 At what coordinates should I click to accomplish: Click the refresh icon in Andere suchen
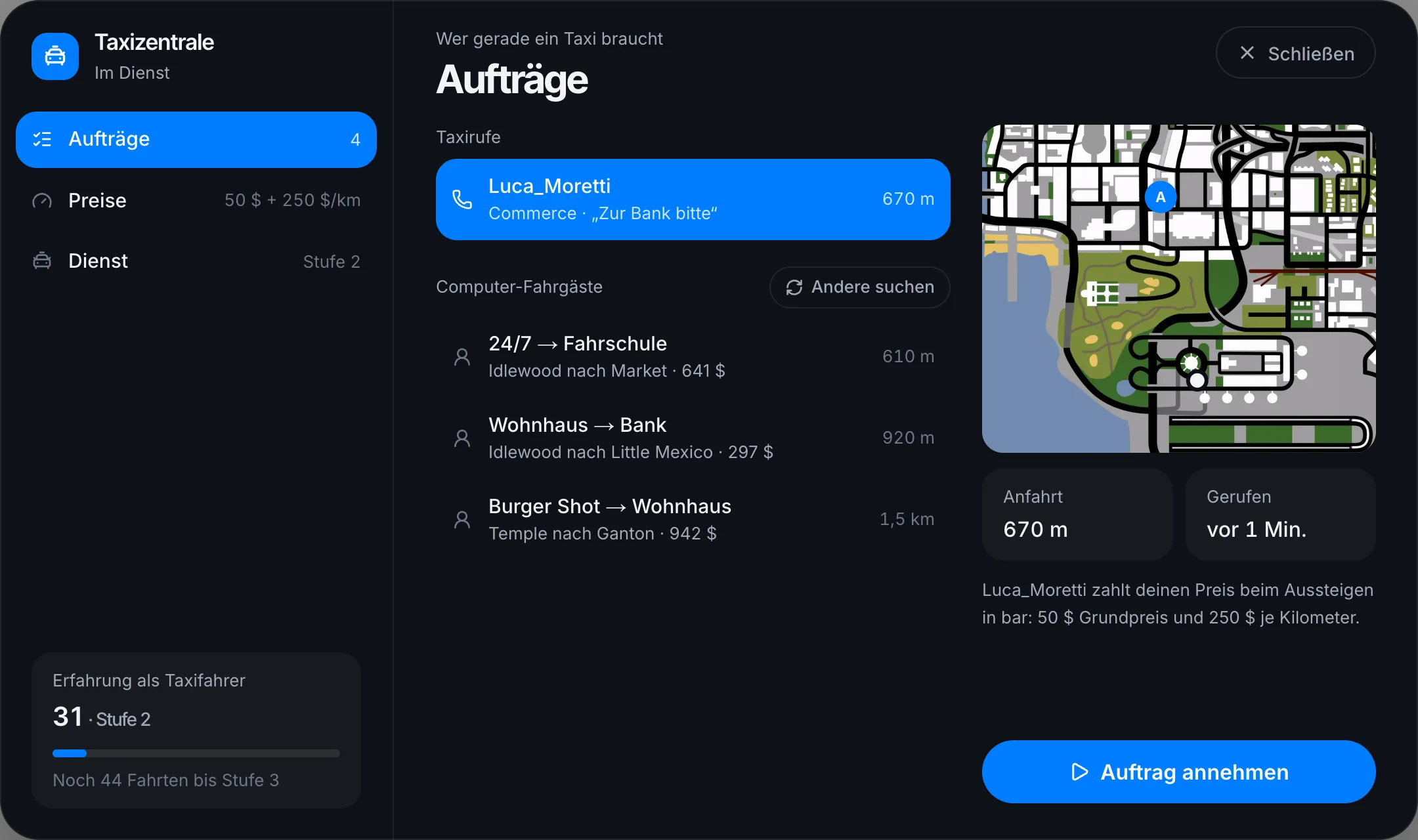click(794, 287)
